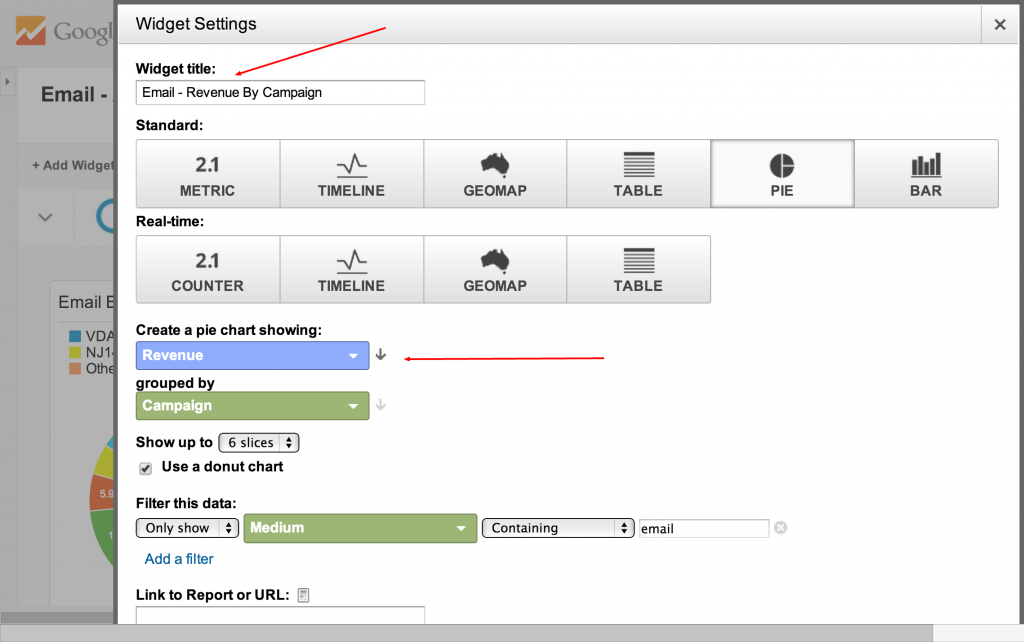Open the 6 slices dropdown
Image resolution: width=1024 pixels, height=642 pixels.
point(258,443)
